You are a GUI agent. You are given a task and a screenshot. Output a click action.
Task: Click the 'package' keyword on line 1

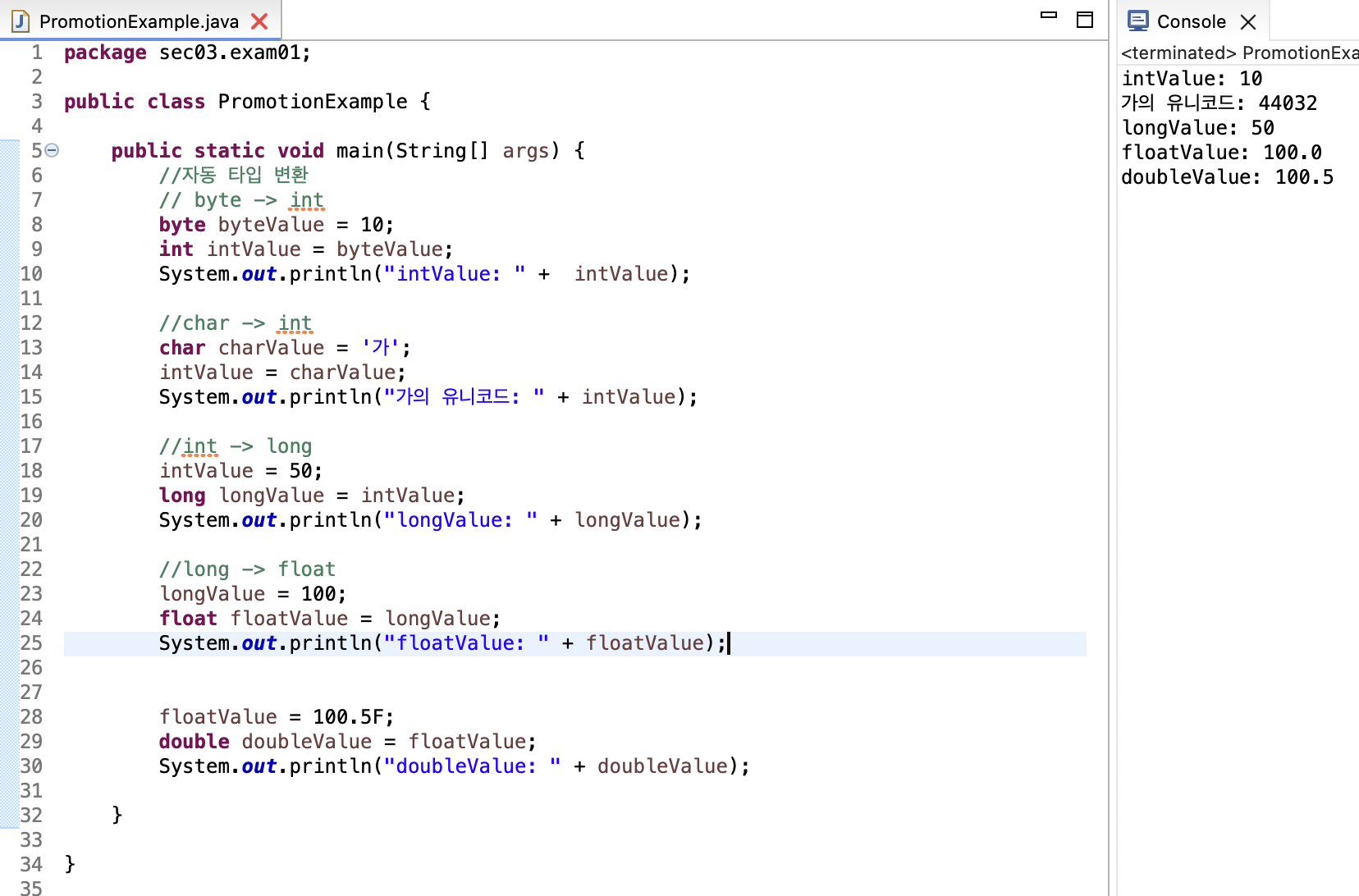[x=105, y=53]
